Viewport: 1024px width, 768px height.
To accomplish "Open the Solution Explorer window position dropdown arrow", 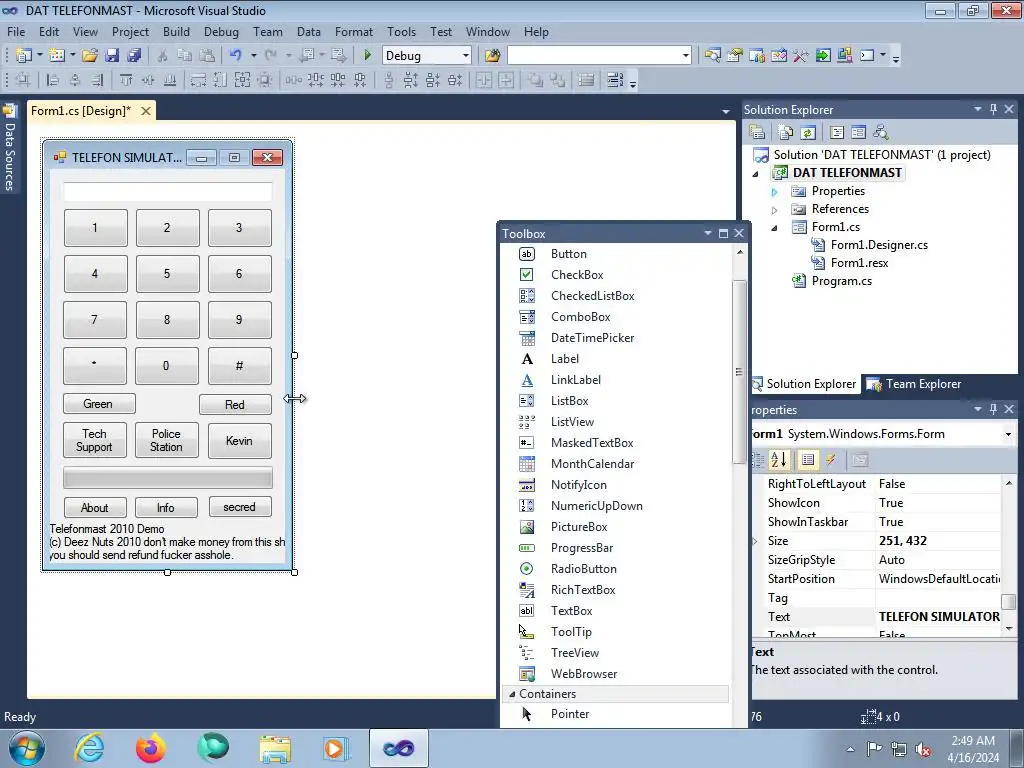I will click(978, 110).
